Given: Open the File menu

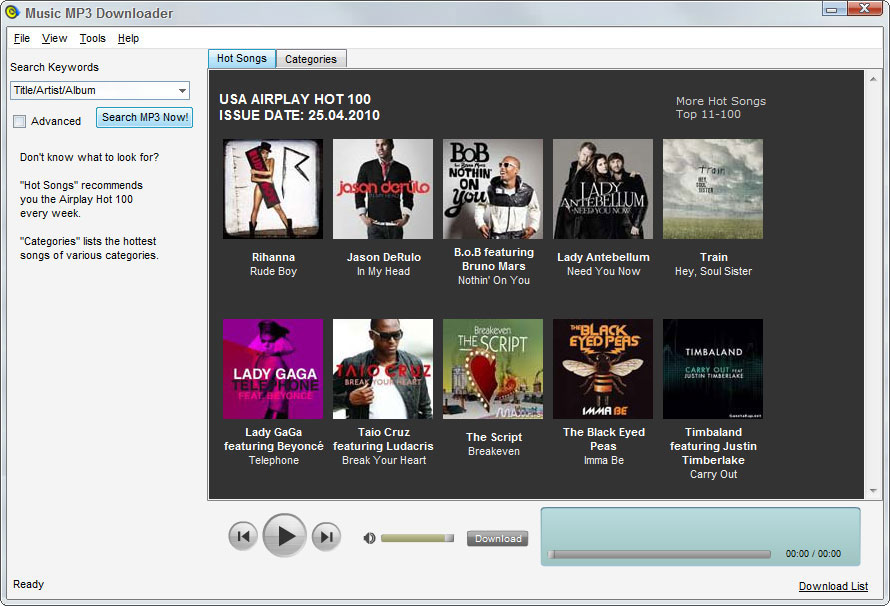Looking at the screenshot, I should (x=22, y=38).
